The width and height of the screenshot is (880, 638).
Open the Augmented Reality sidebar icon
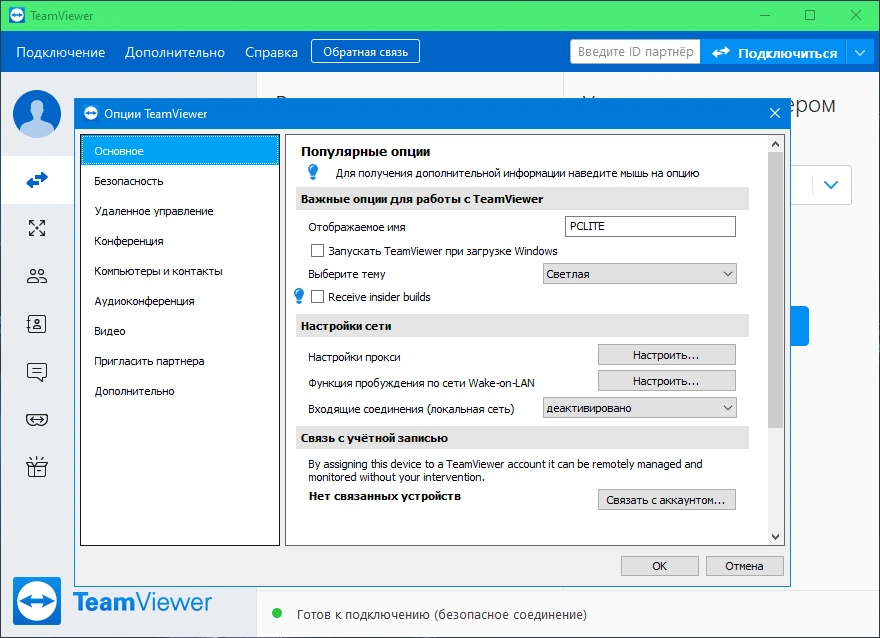click(37, 420)
